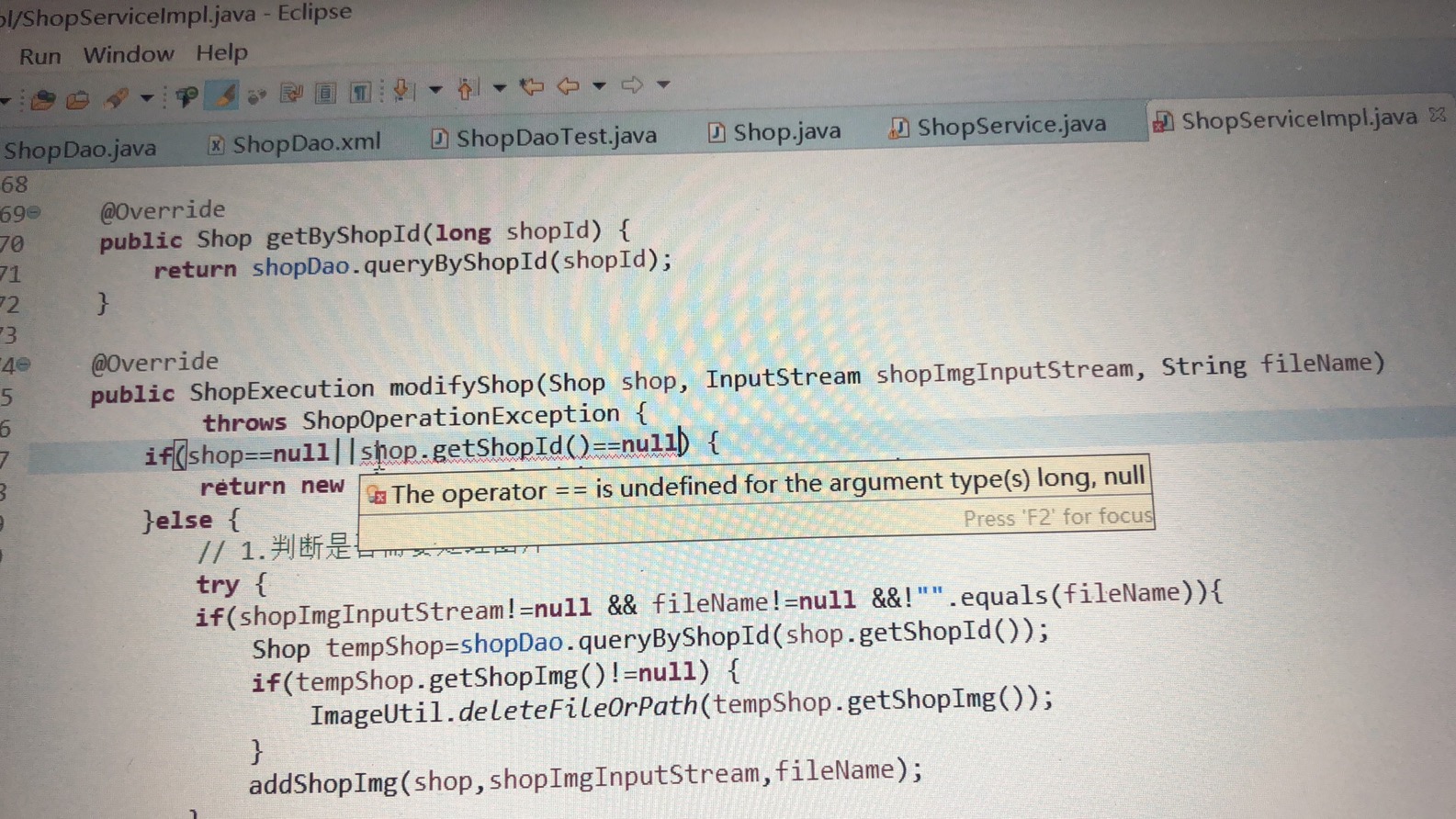Open the Next Annotation dropdown arrow
Image resolution: width=1456 pixels, height=819 pixels.
tap(435, 90)
